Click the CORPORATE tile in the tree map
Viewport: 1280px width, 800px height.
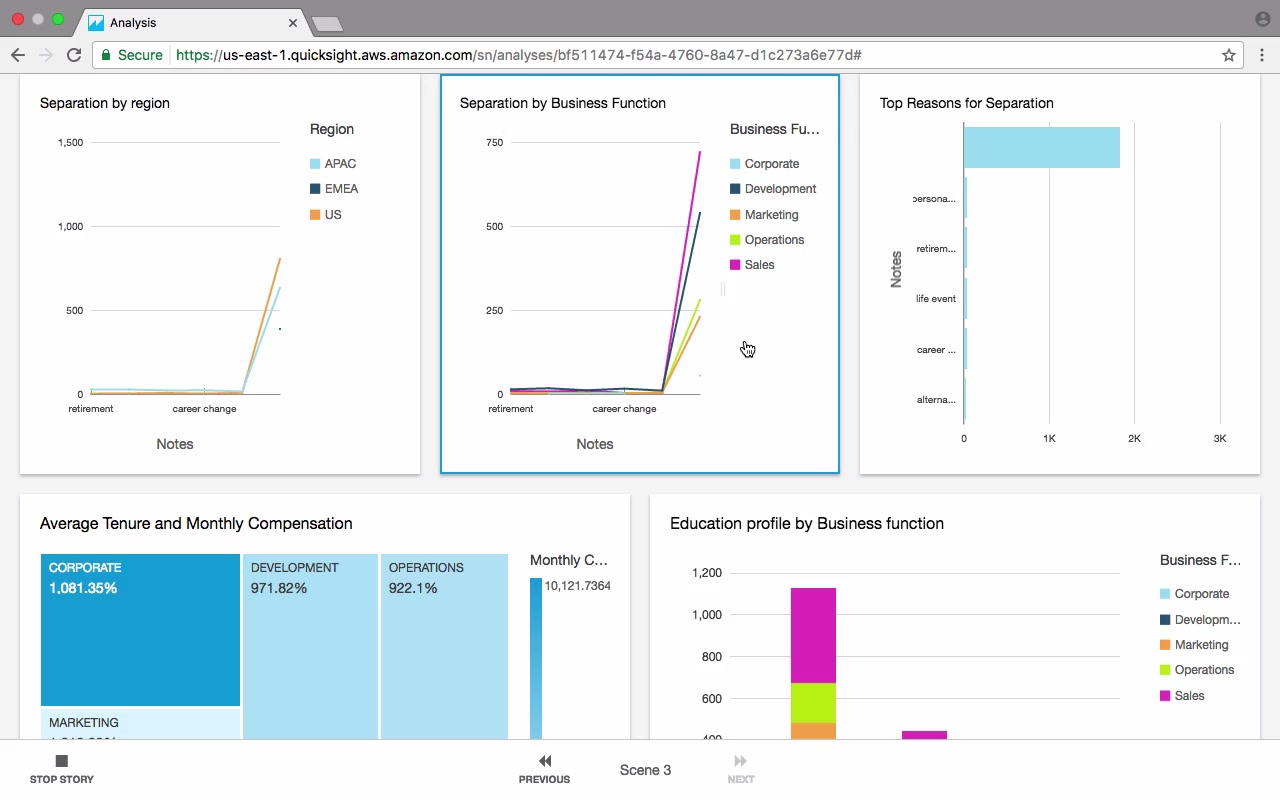(x=140, y=630)
